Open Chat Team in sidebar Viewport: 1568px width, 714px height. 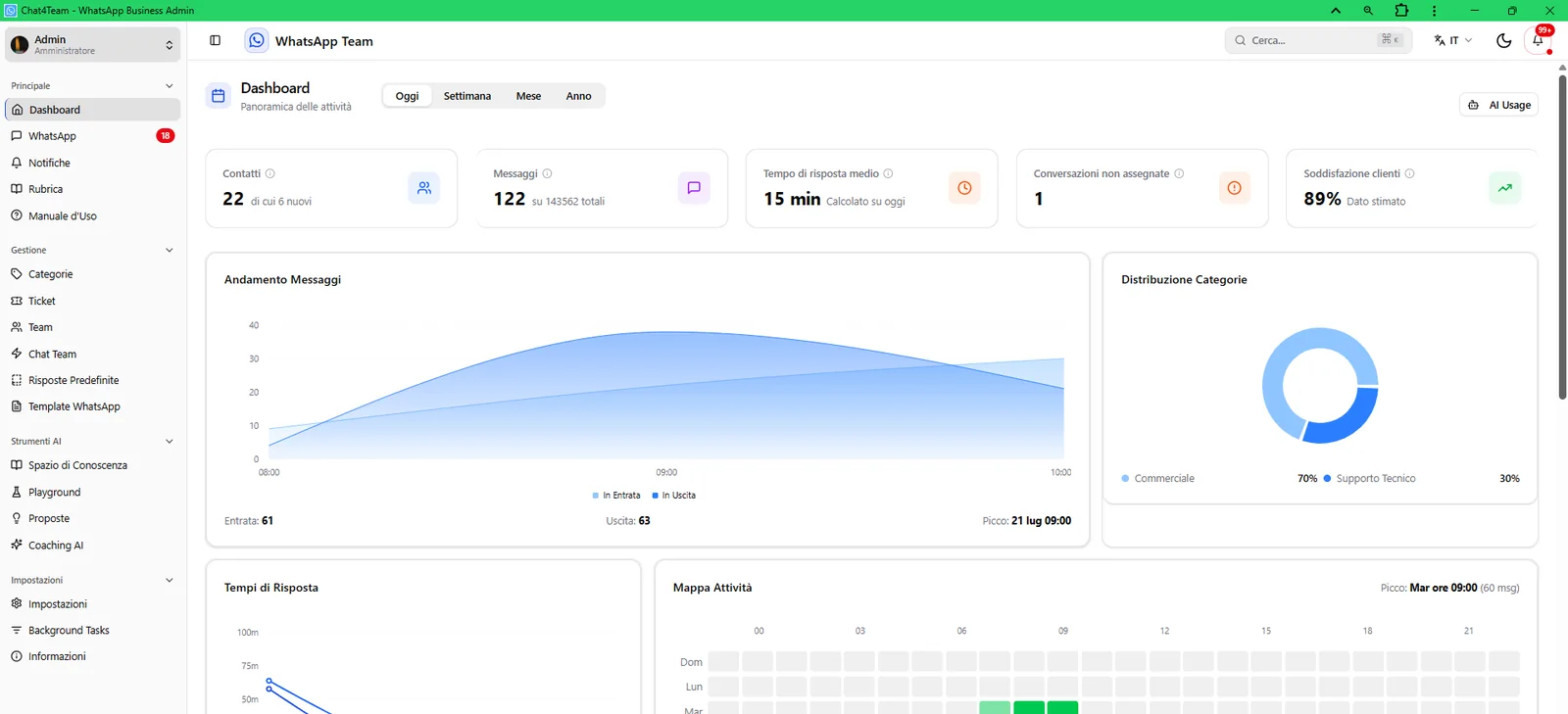click(x=93, y=354)
